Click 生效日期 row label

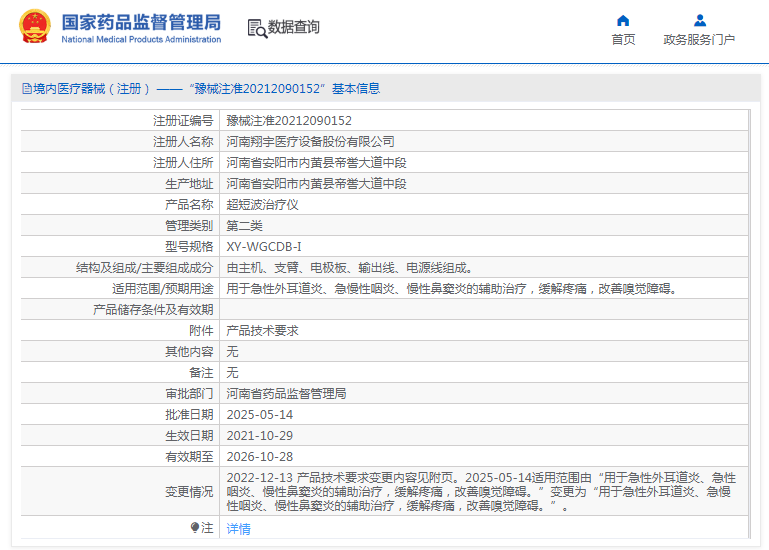189,436
